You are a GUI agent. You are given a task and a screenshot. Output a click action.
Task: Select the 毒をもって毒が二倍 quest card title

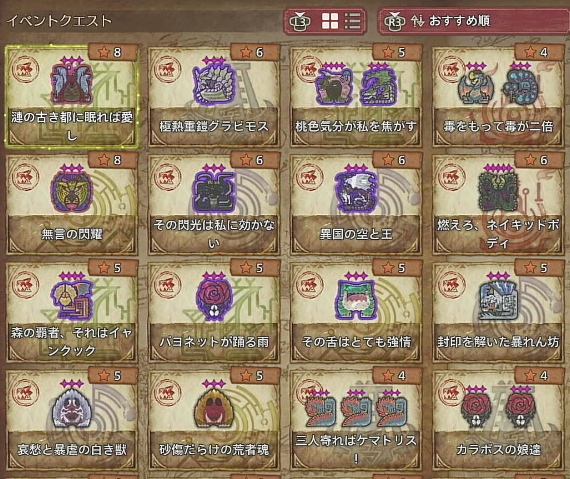click(x=498, y=126)
